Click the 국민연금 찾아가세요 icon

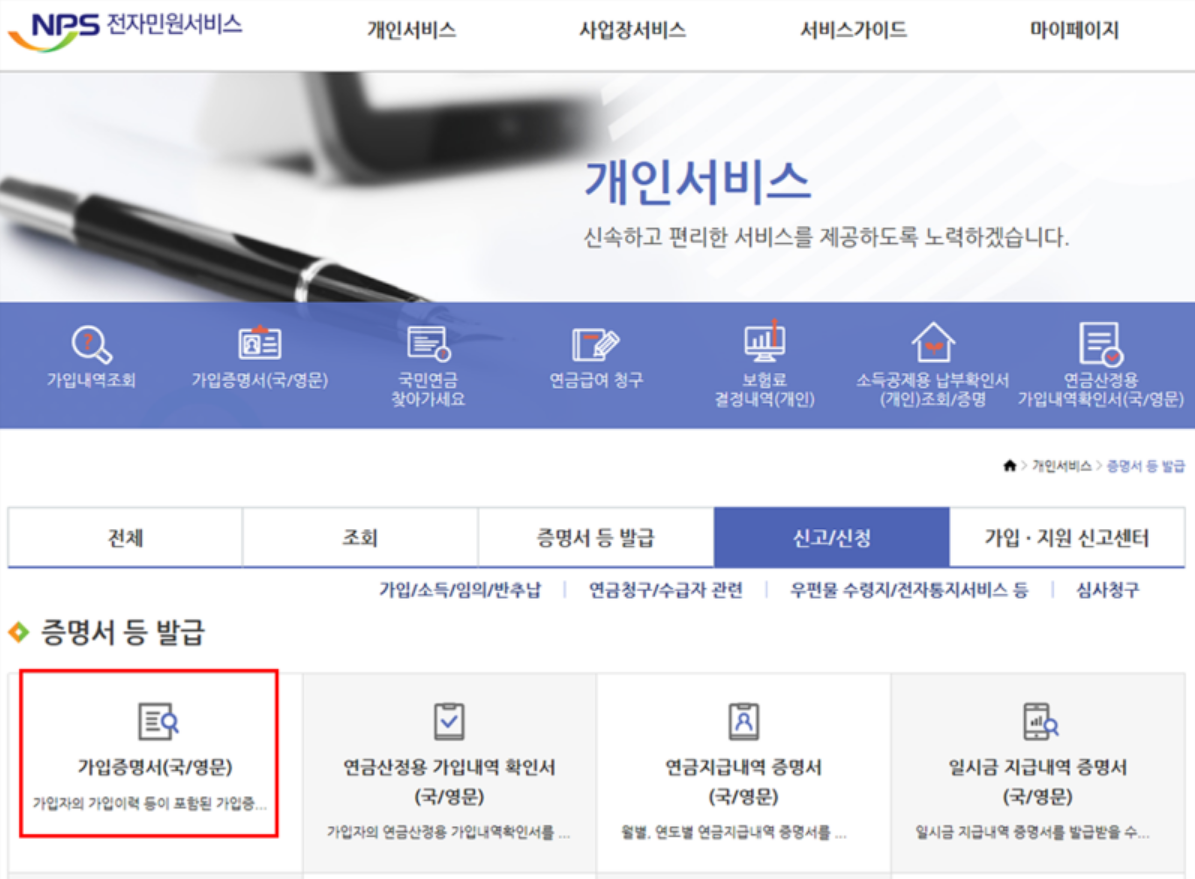[428, 344]
